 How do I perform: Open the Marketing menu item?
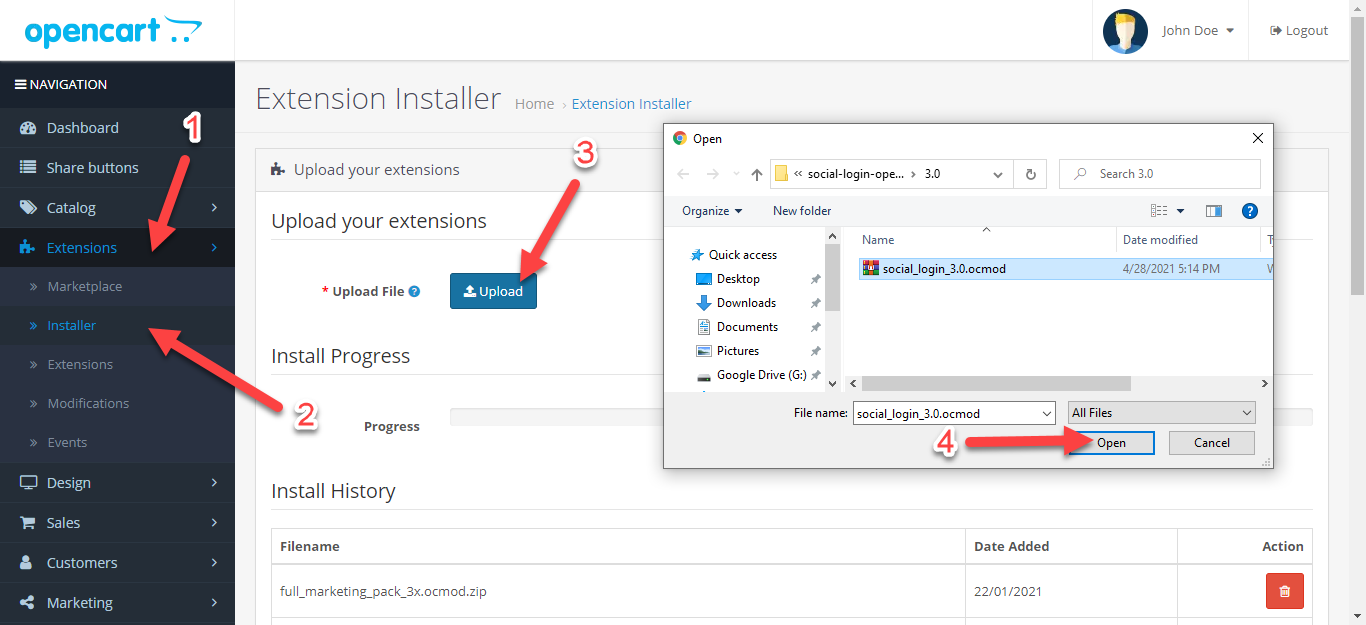117,603
